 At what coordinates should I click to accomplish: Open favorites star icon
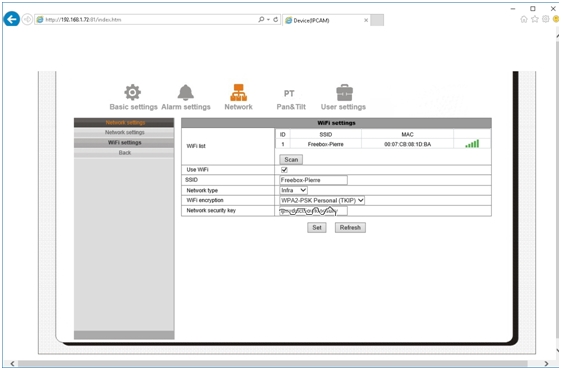click(x=535, y=19)
